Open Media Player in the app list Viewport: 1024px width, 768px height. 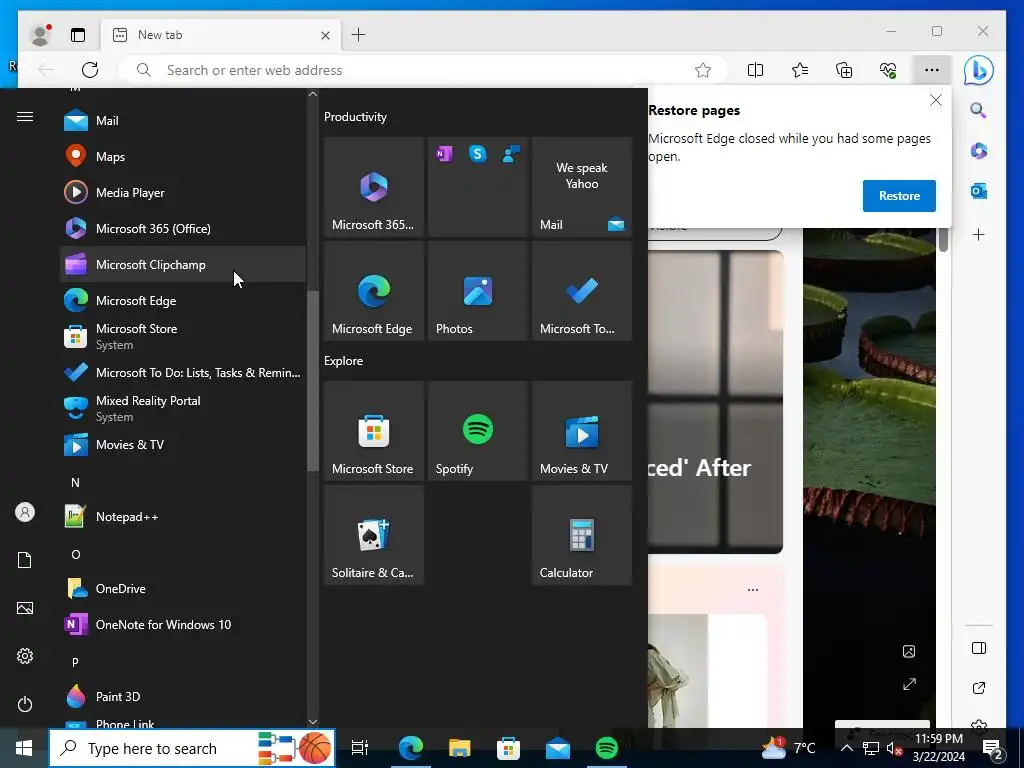[182, 193]
